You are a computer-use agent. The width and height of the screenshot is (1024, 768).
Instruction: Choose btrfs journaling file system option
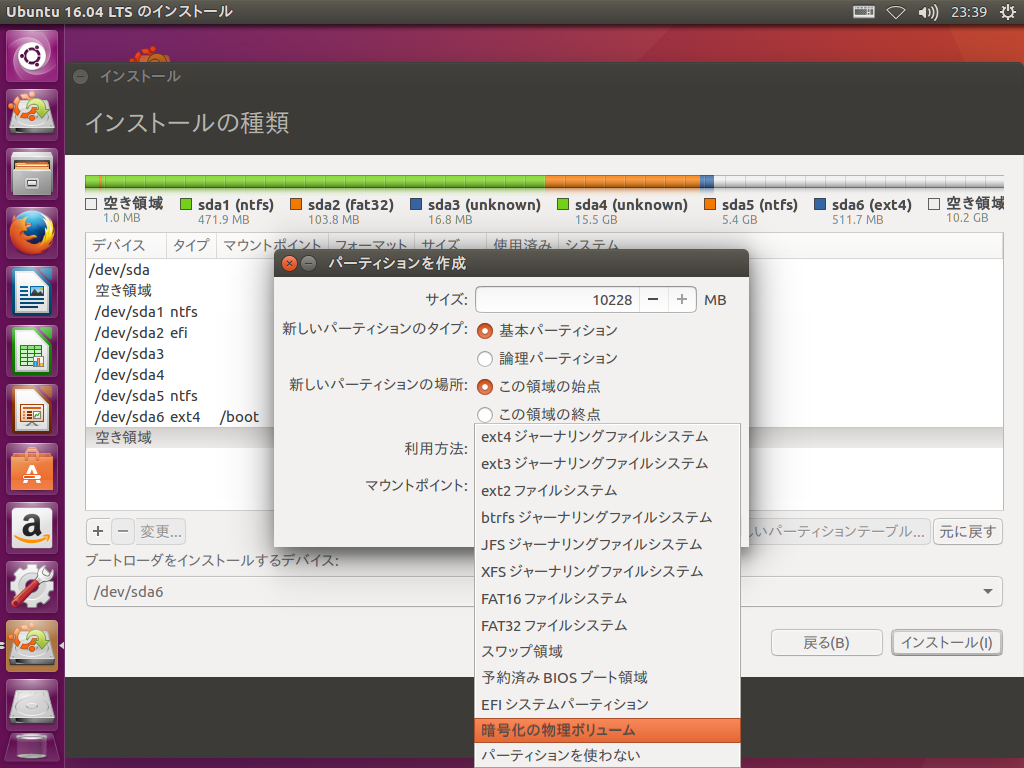tap(607, 518)
